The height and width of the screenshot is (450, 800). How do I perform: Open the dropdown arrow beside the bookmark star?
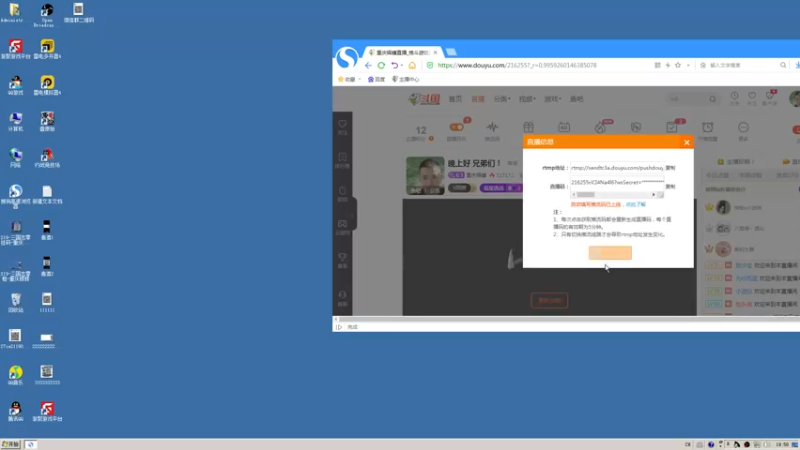[688, 65]
